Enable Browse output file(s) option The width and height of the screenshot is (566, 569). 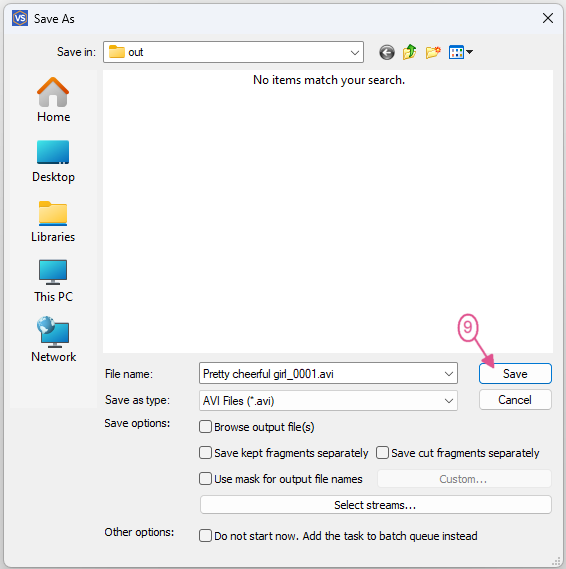click(x=205, y=427)
